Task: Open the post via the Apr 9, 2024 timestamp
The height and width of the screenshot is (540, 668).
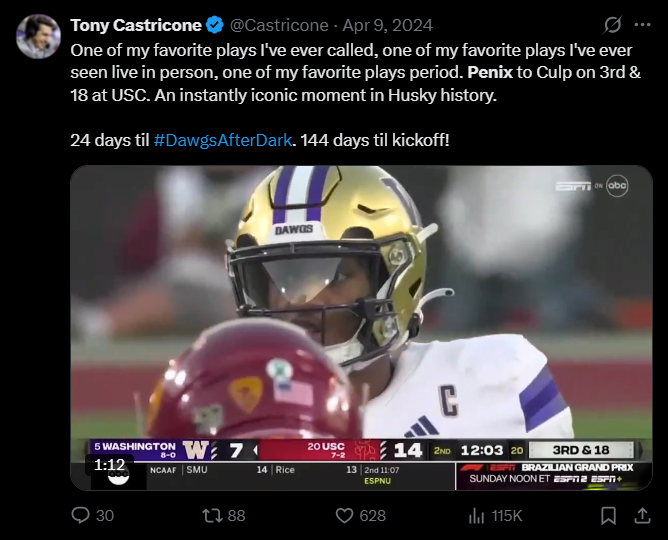Action: pos(375,24)
